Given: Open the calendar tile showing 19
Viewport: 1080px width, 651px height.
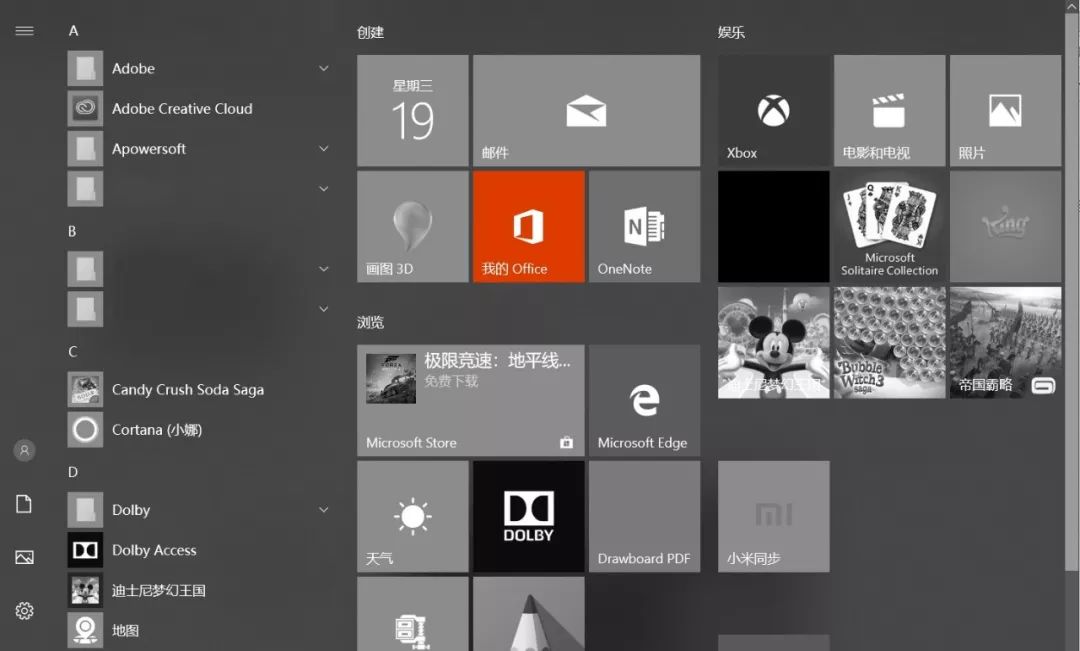Looking at the screenshot, I should click(412, 111).
